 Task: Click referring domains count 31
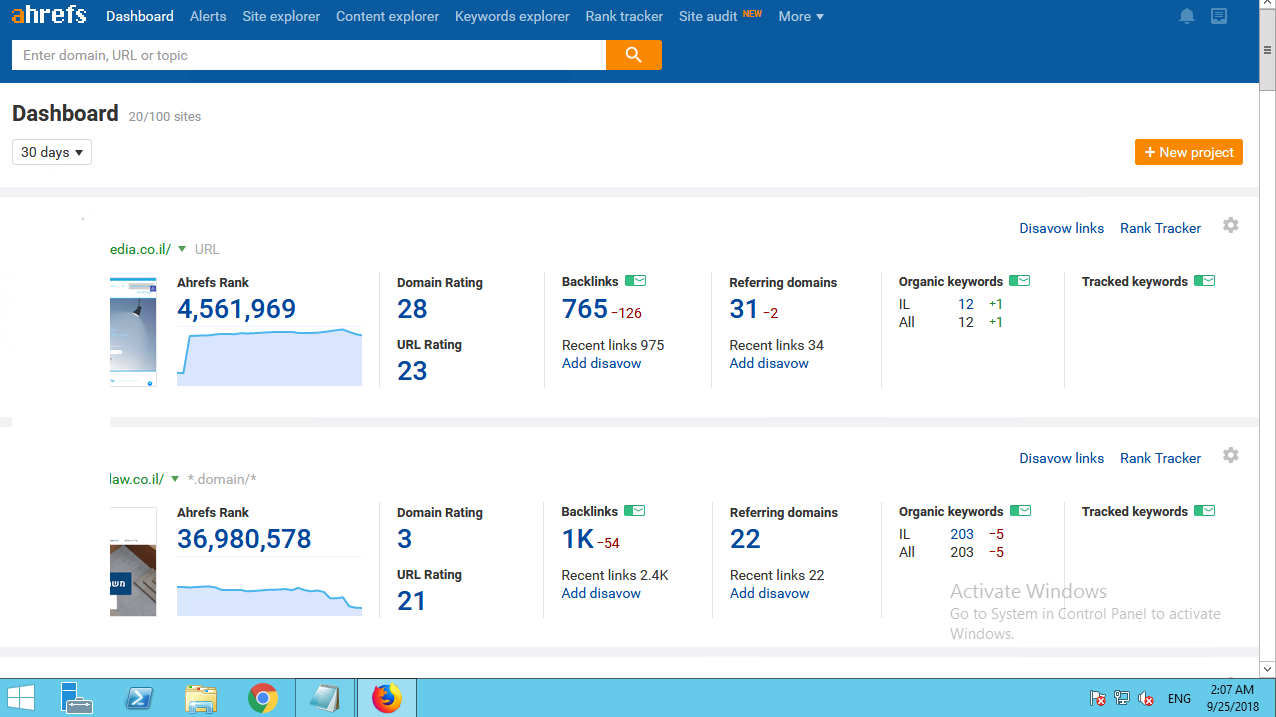[744, 309]
